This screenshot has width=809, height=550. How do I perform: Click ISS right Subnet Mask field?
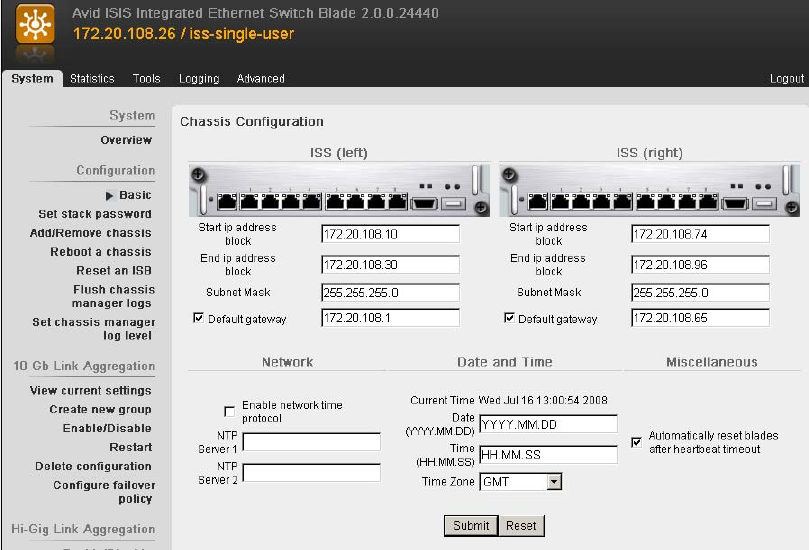point(700,293)
